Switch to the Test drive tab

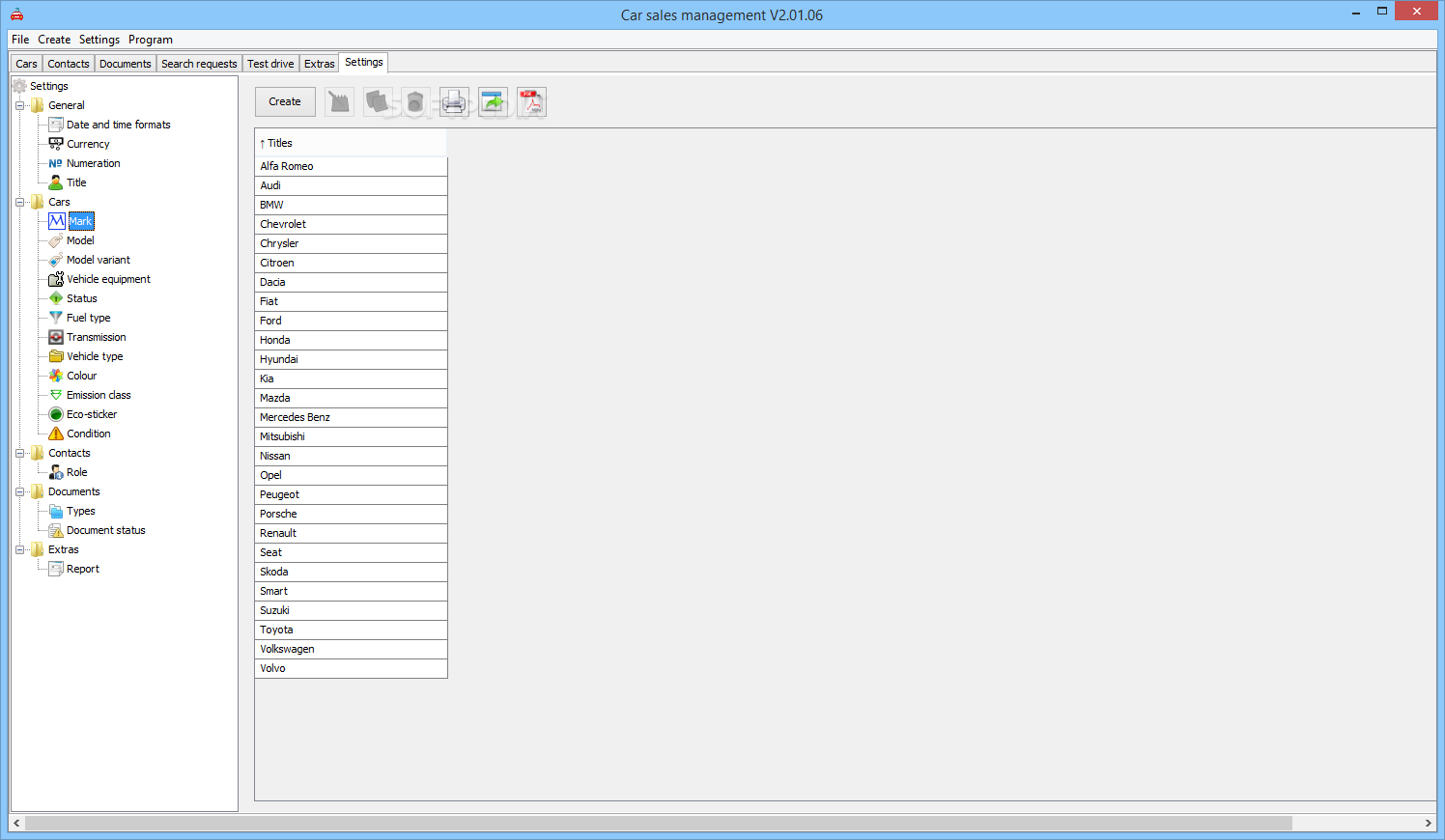(270, 64)
